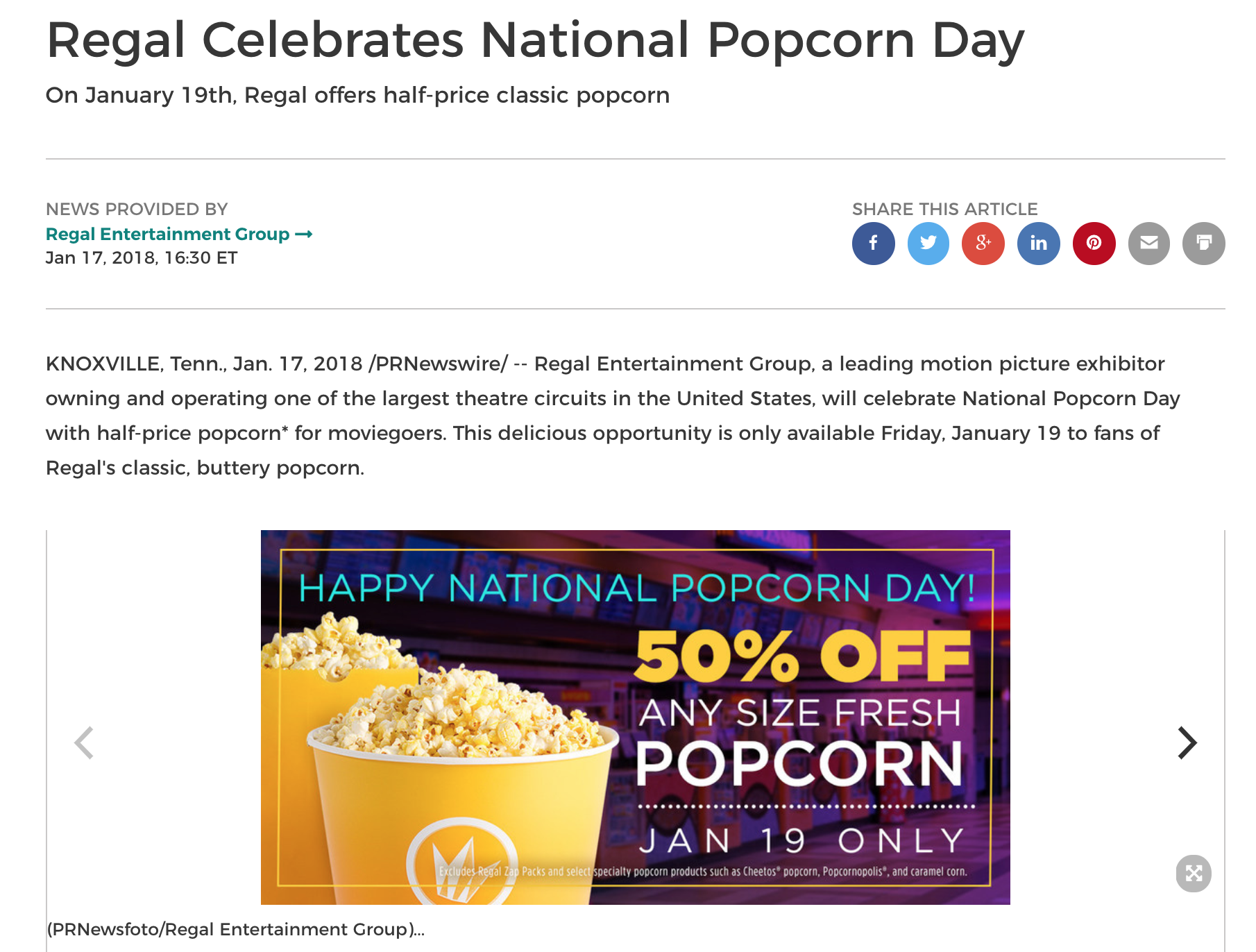
Task: Pin article to Pinterest
Action: 1094,244
